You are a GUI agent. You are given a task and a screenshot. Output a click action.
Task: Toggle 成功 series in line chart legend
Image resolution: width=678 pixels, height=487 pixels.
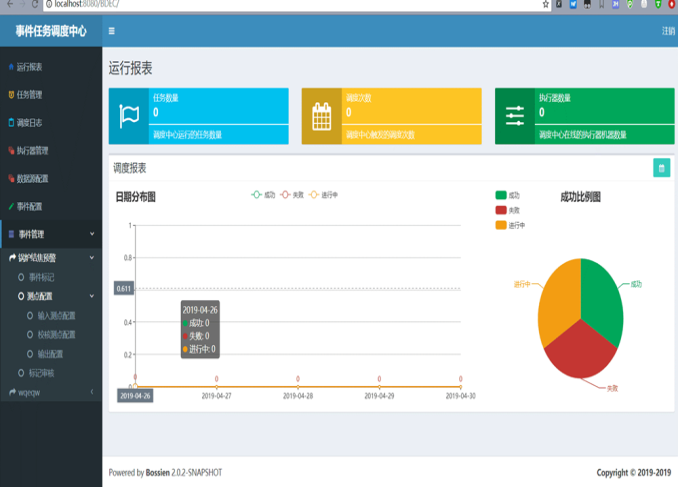pyautogui.click(x=263, y=195)
